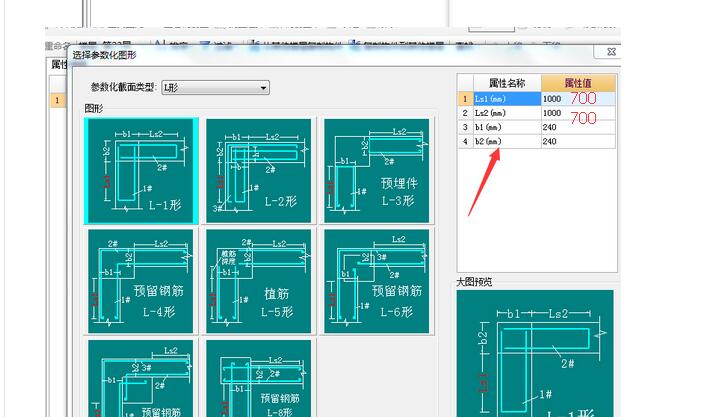This screenshot has height=417, width=728.
Task: Edit the b1 value 240 cell
Action: coord(578,127)
